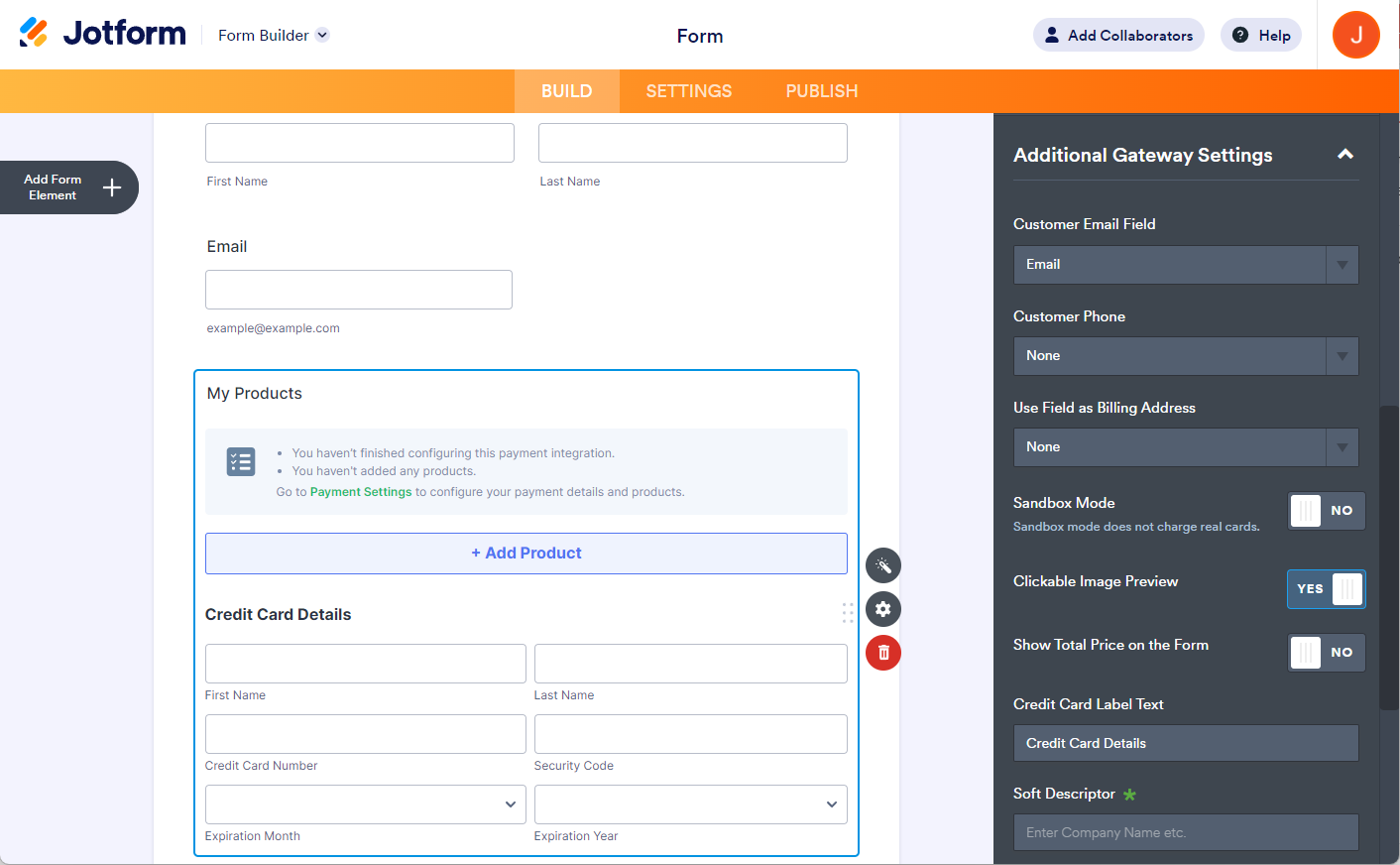
Task: Click the Sandbox mode description text
Action: pyautogui.click(x=1136, y=527)
